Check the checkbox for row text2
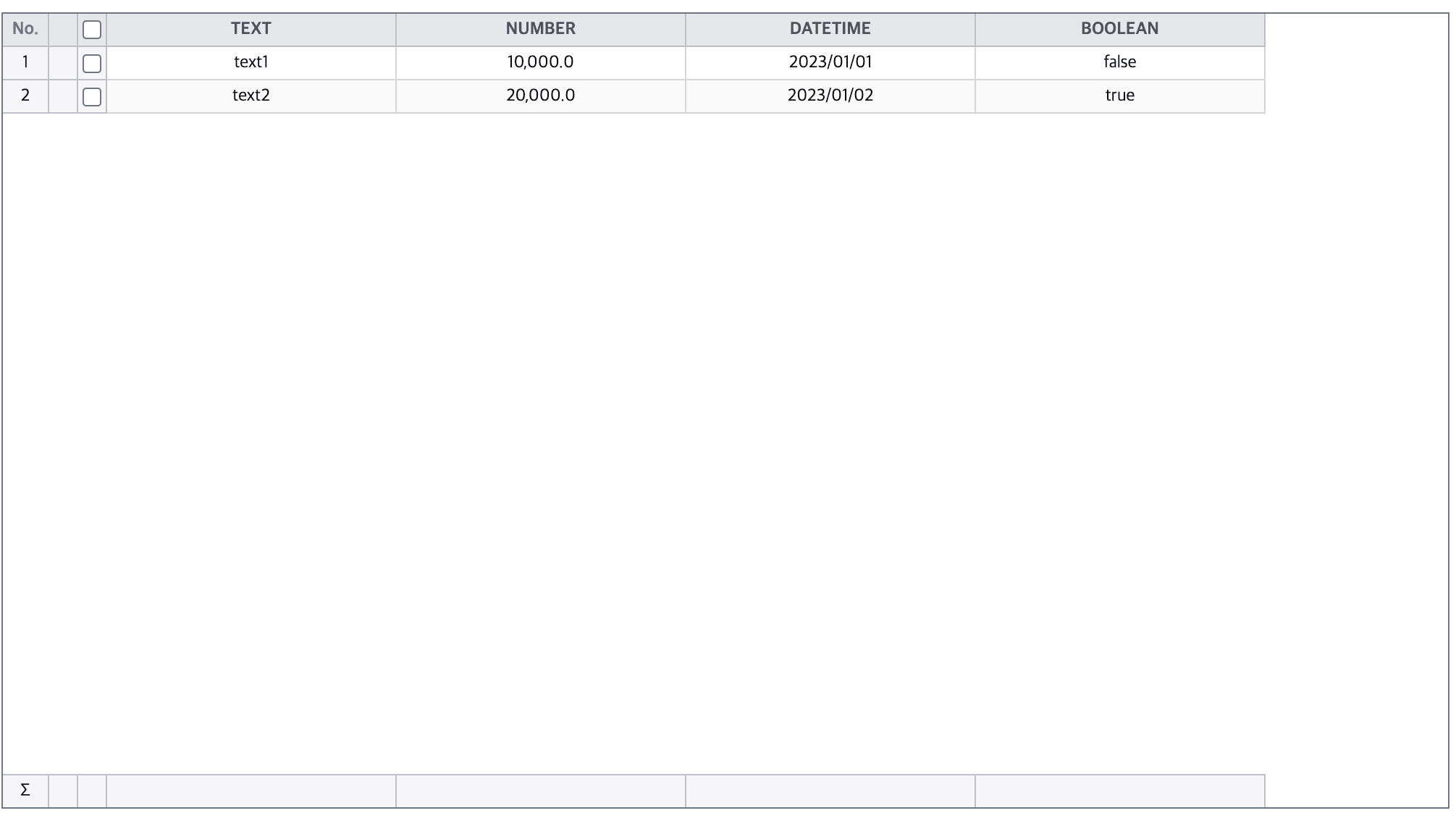This screenshot has height=821, width=1456. (92, 97)
